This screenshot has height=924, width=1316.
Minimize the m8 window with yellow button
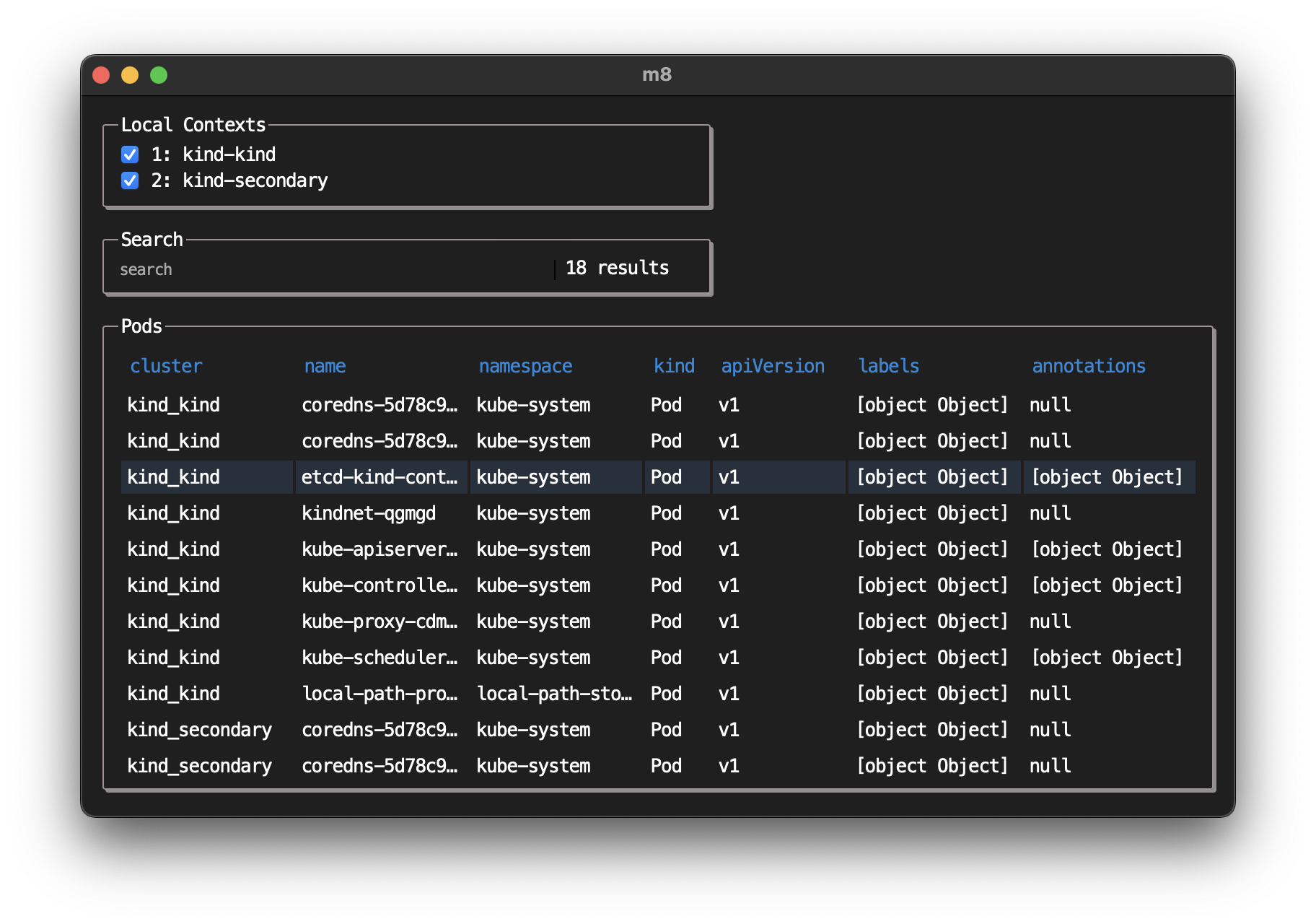click(130, 75)
